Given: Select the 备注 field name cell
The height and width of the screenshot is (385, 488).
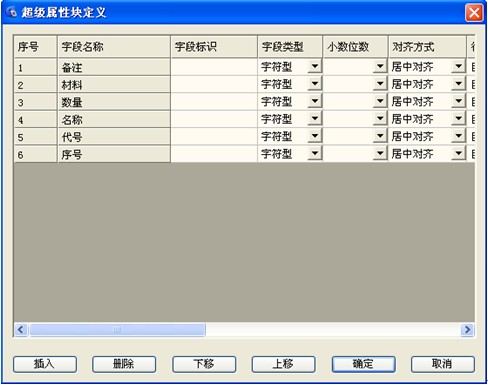Looking at the screenshot, I should pyautogui.click(x=114, y=67).
